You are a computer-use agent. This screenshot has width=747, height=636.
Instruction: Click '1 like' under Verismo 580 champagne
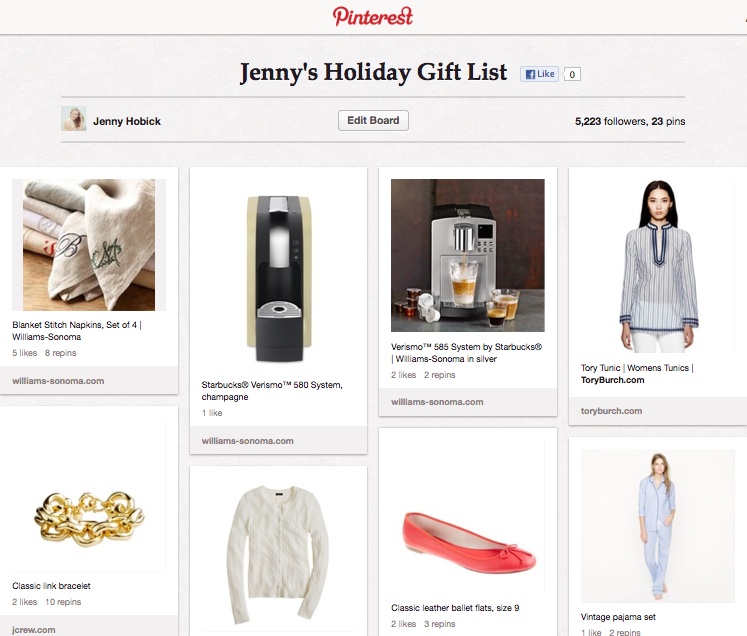[212, 413]
